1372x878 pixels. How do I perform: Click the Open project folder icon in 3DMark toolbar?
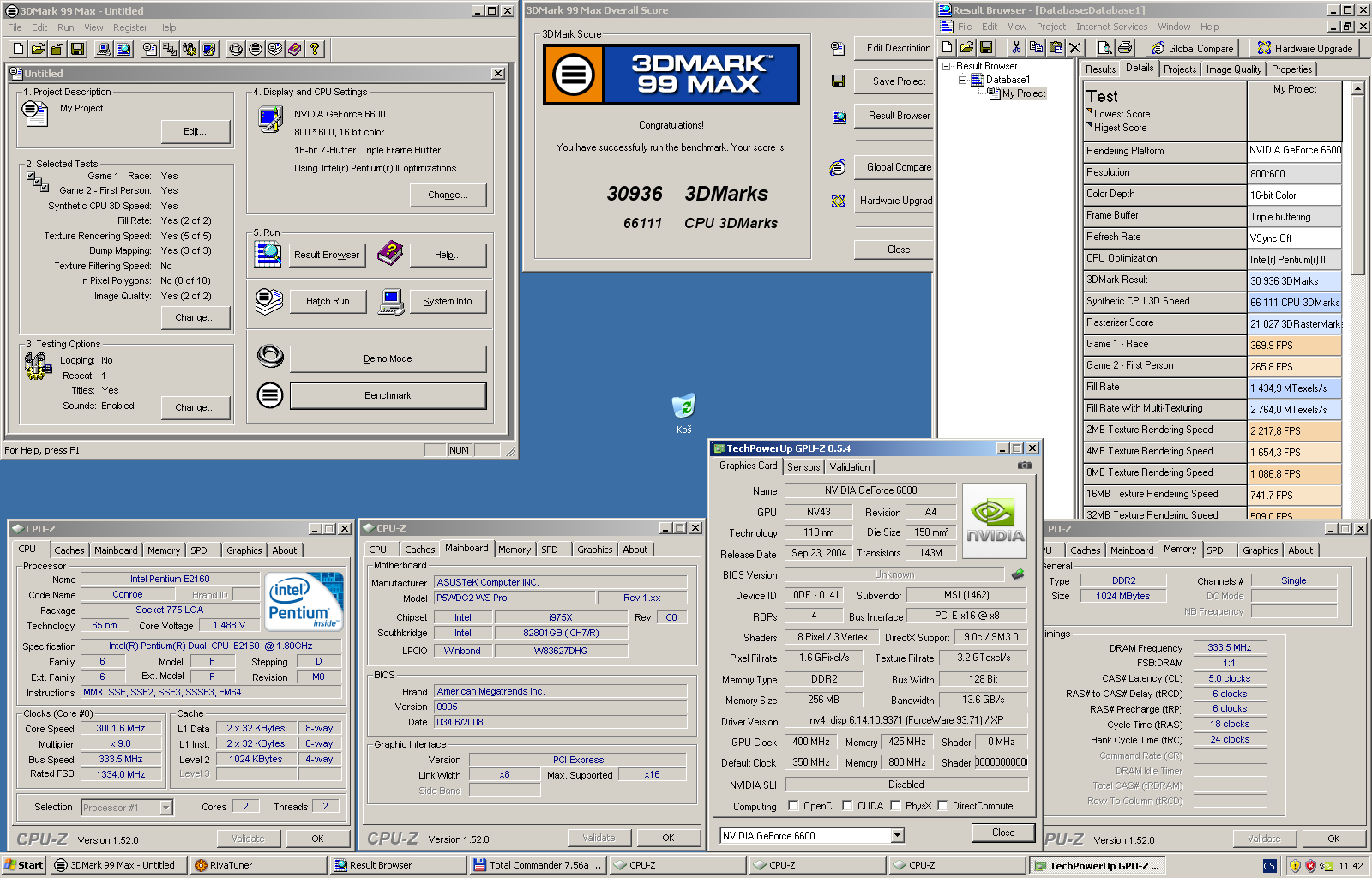pos(38,49)
